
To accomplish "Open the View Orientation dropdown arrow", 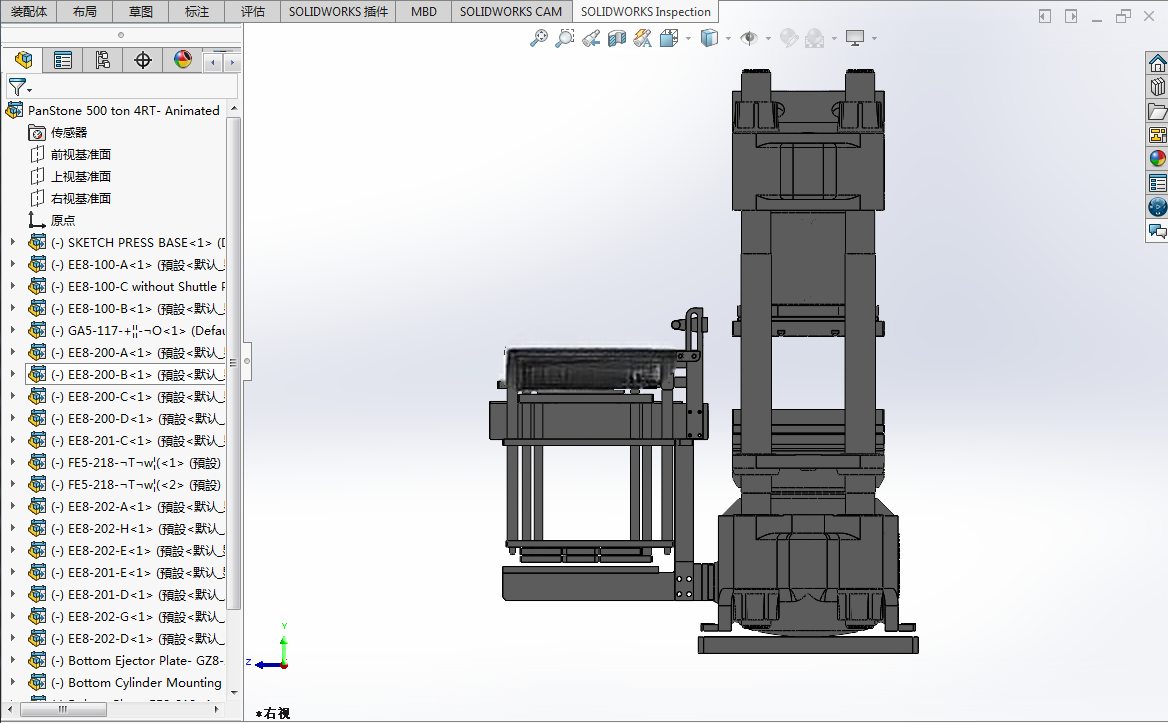I will [688, 38].
